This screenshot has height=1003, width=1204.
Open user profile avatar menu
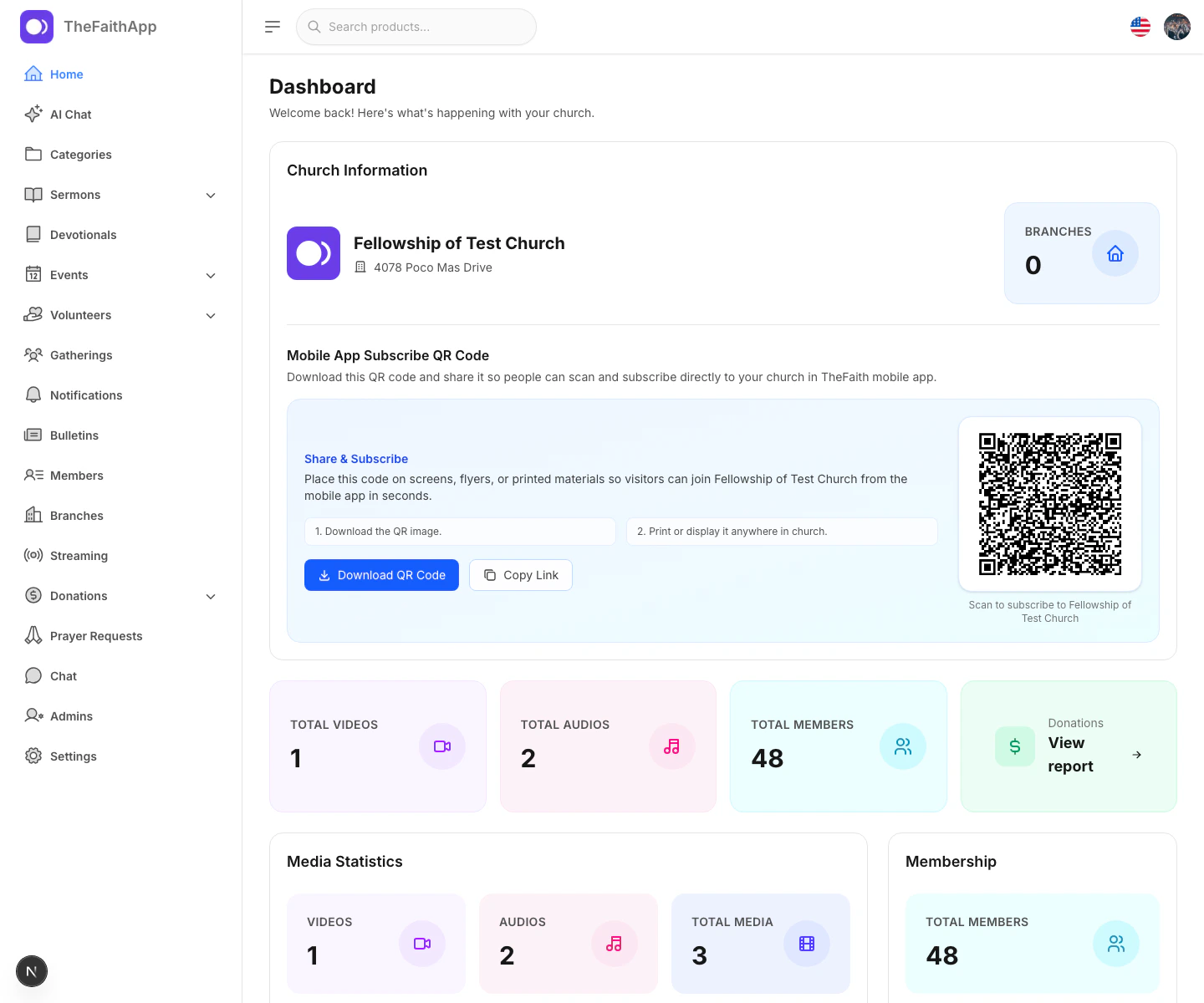(1177, 27)
